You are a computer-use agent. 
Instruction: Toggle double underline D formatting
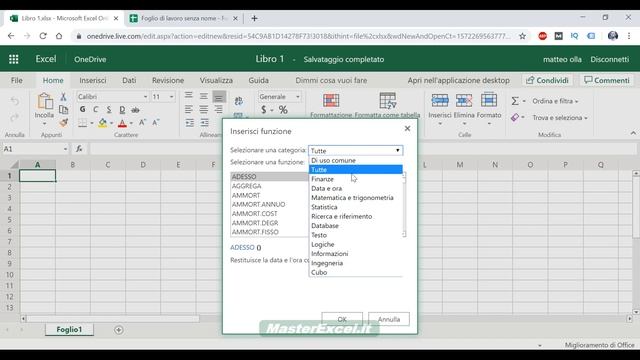click(122, 109)
